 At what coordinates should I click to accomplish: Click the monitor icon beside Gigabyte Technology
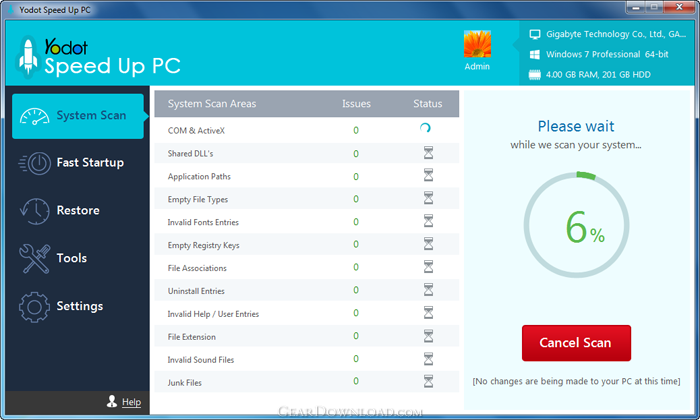(535, 34)
